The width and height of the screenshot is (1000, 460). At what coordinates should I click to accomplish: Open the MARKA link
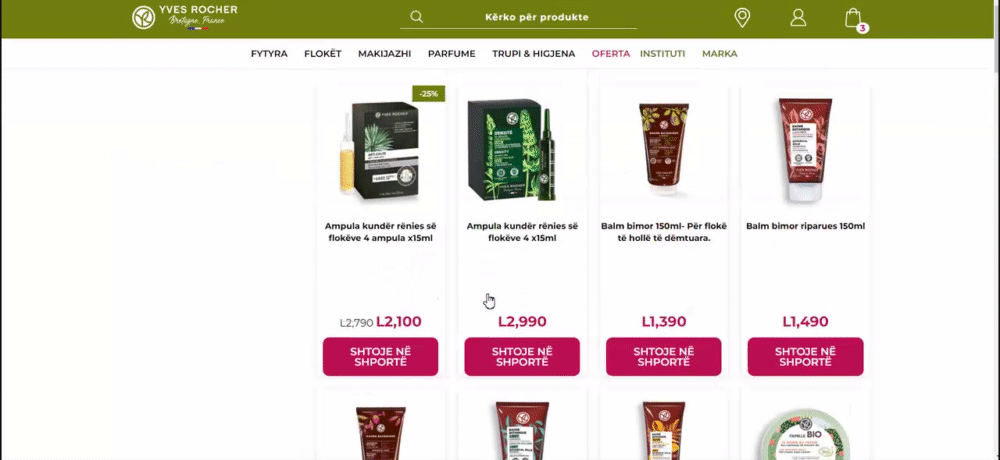click(719, 54)
